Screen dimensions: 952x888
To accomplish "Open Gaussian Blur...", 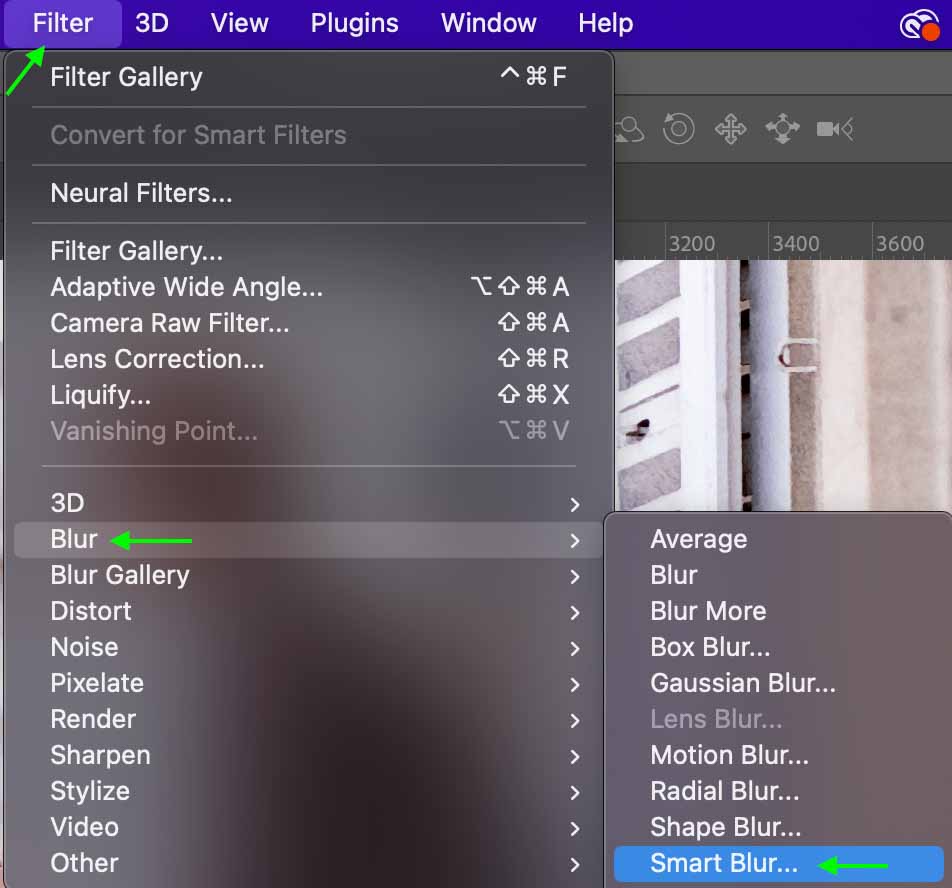I will pos(779,683).
